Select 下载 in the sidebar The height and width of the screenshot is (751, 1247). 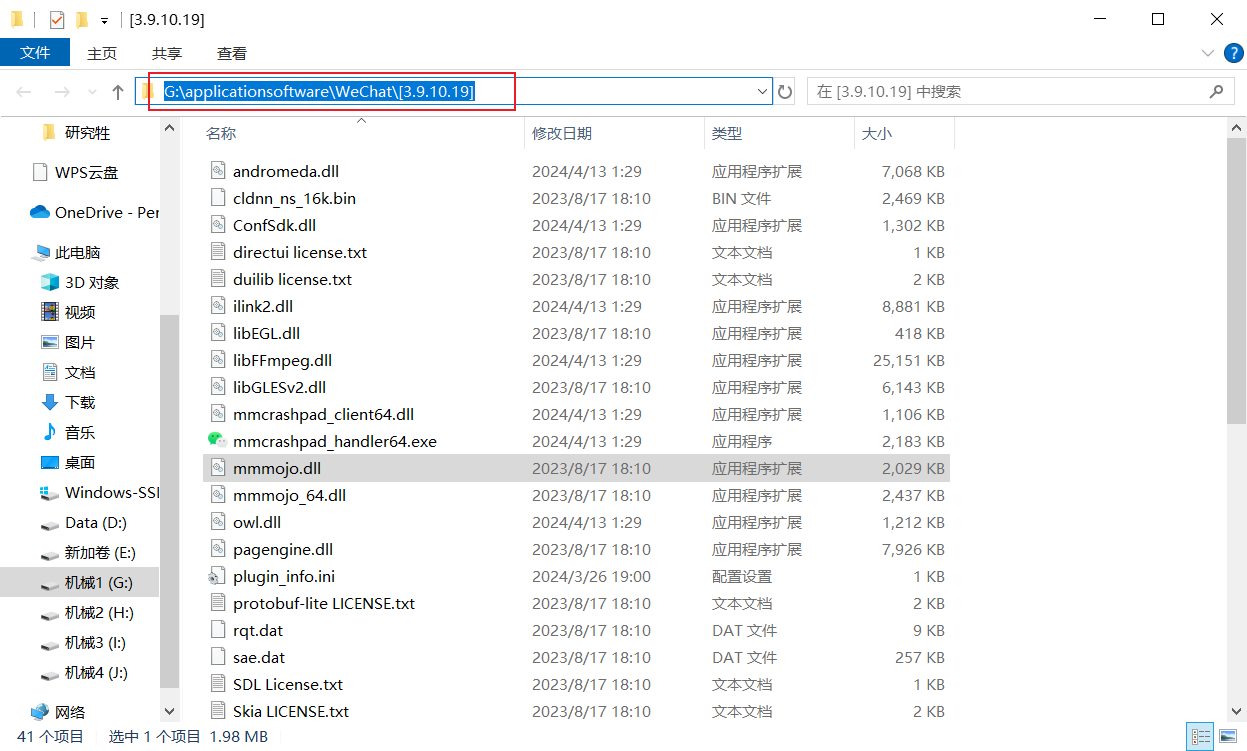click(x=68, y=402)
